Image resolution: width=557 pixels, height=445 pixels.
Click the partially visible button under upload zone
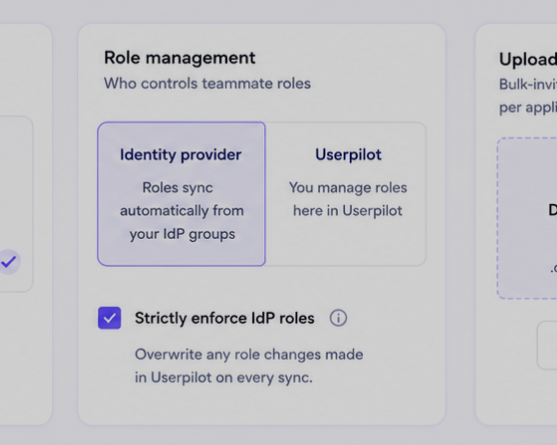tap(547, 346)
